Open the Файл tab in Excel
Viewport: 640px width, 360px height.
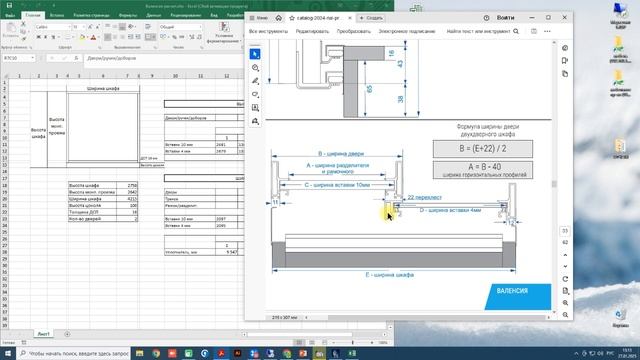click(x=10, y=15)
